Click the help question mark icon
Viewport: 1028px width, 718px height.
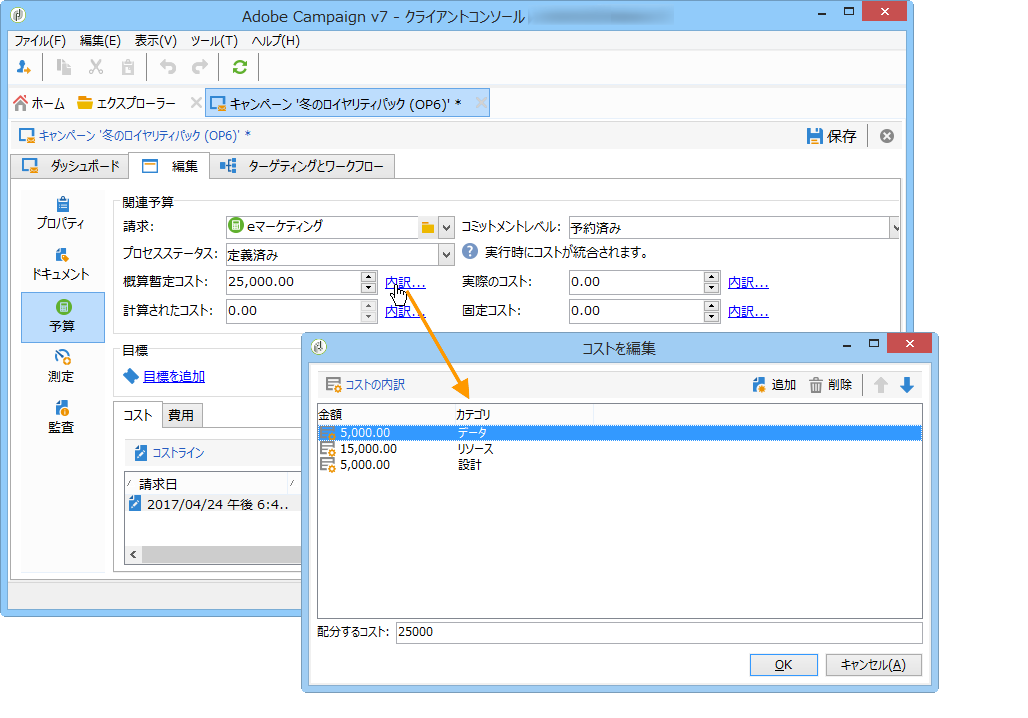pyautogui.click(x=469, y=252)
